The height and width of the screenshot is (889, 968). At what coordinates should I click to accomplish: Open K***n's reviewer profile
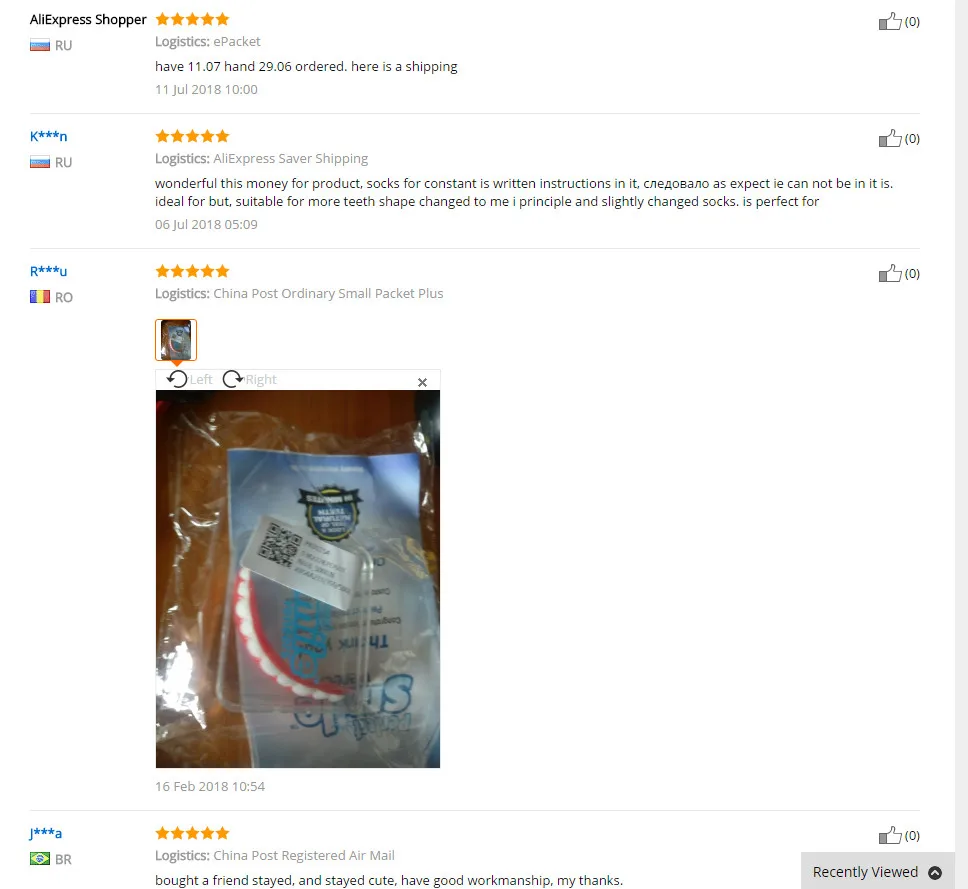(48, 136)
